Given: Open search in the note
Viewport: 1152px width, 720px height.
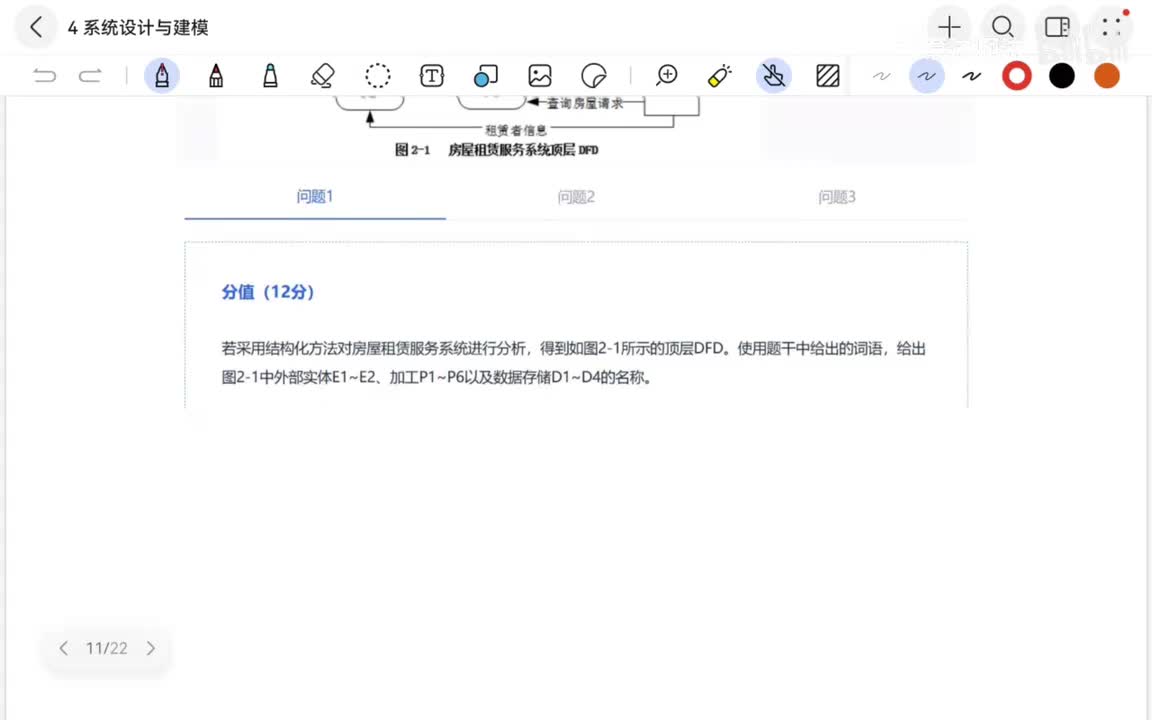Looking at the screenshot, I should tap(1003, 27).
